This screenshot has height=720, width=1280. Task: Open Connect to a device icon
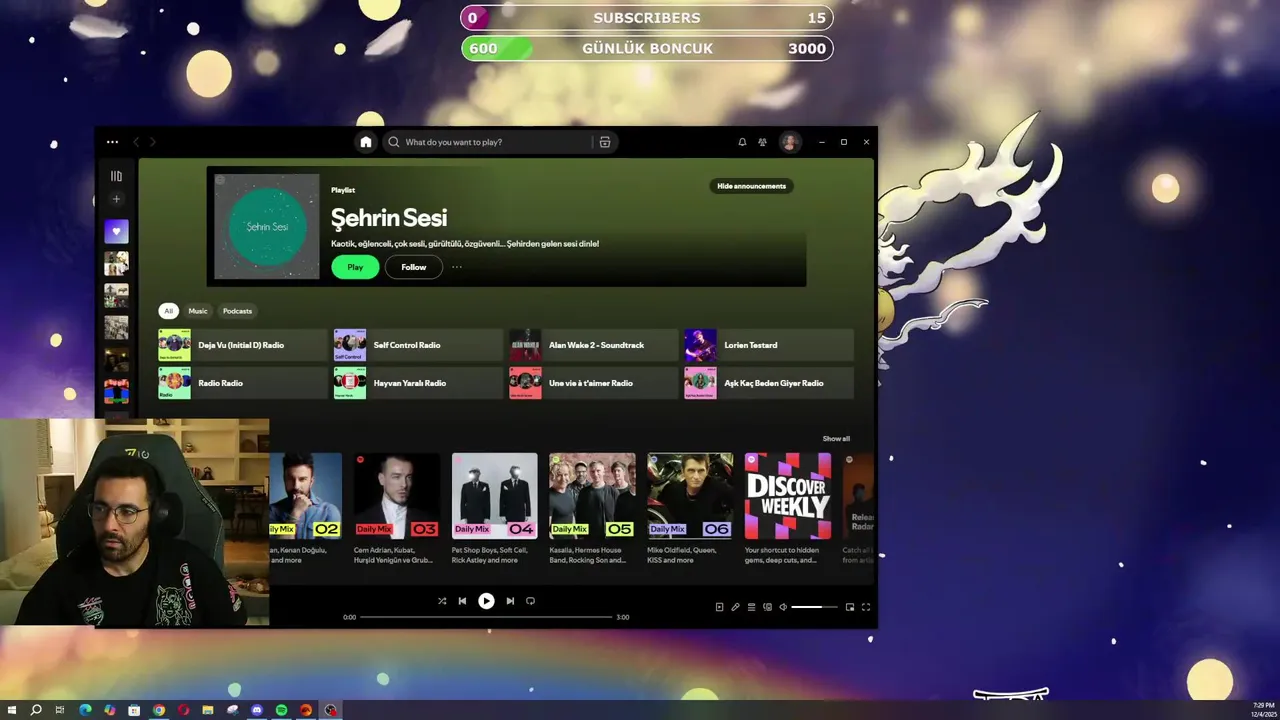coord(767,607)
